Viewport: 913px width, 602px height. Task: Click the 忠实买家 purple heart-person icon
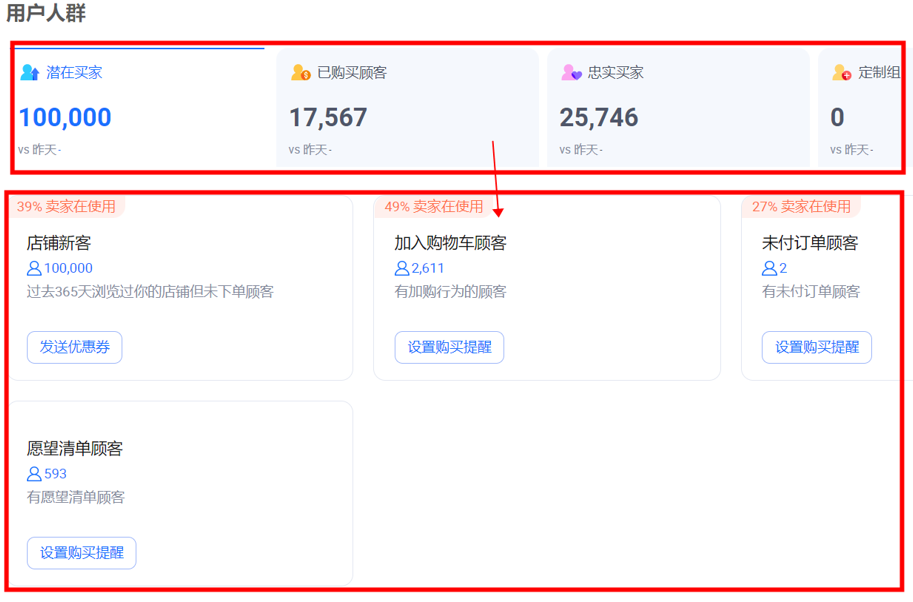click(571, 73)
